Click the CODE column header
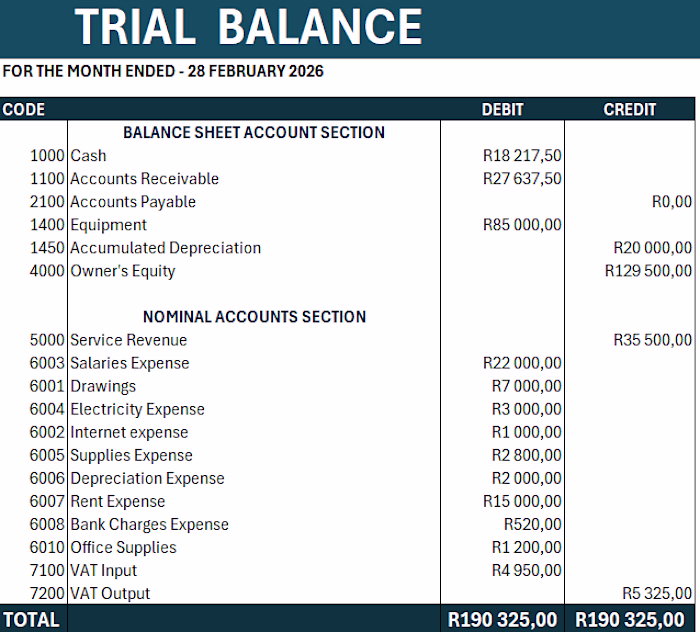The image size is (700, 632). coord(24,109)
